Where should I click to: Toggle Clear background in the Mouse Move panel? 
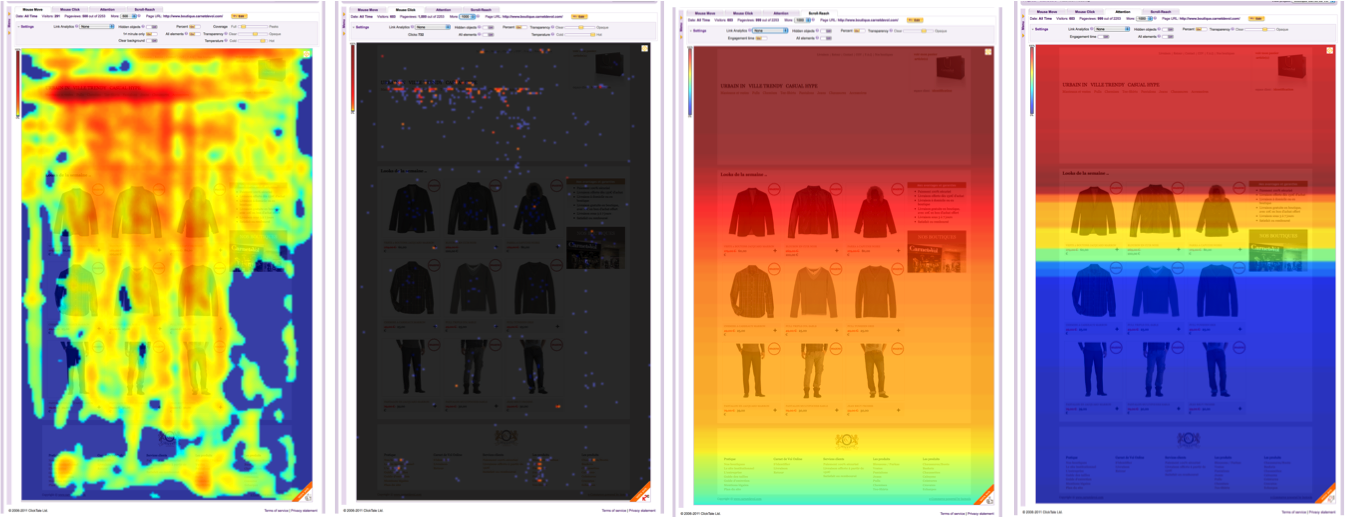pos(152,40)
